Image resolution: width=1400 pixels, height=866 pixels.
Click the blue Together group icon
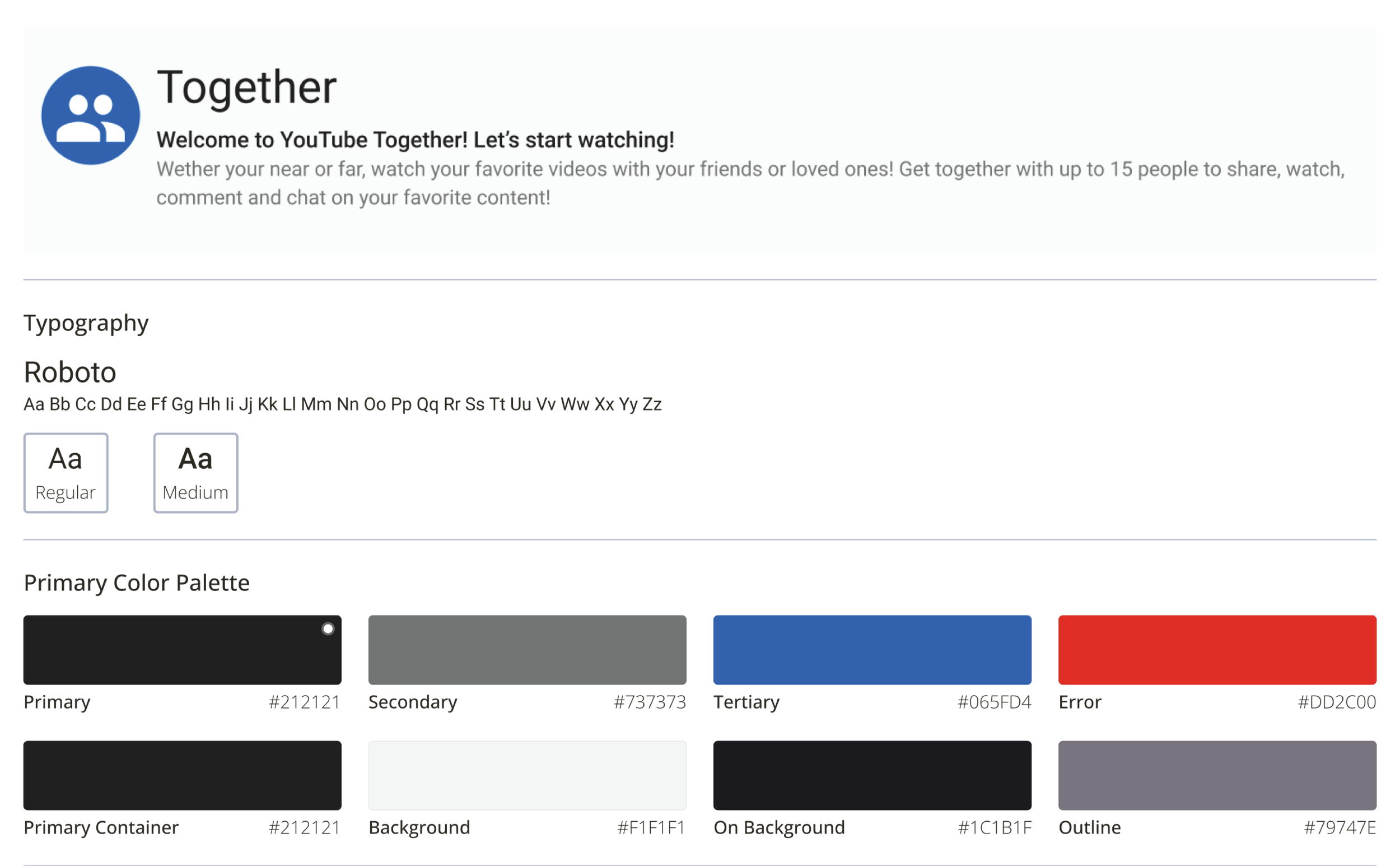click(x=91, y=115)
